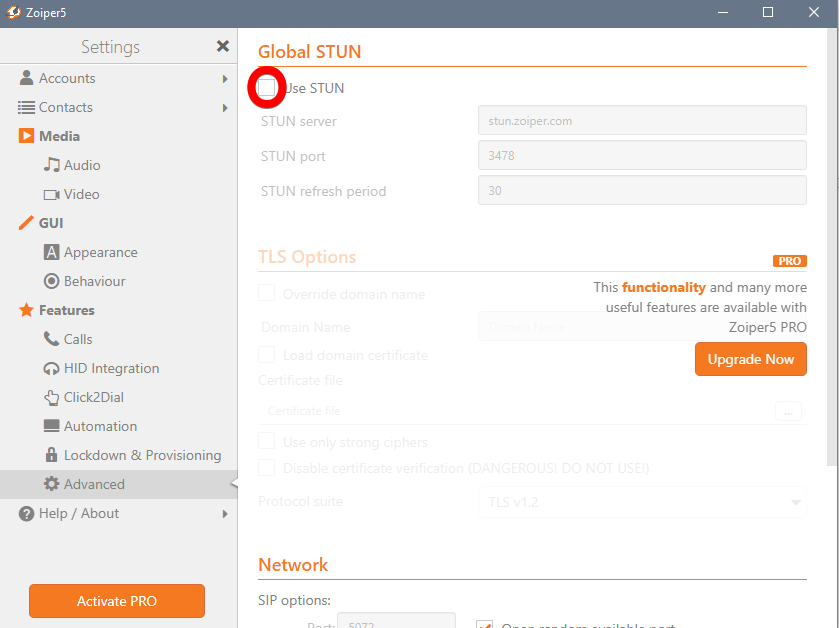Toggle Override domain name checkbox
839x628 pixels.
point(267,294)
